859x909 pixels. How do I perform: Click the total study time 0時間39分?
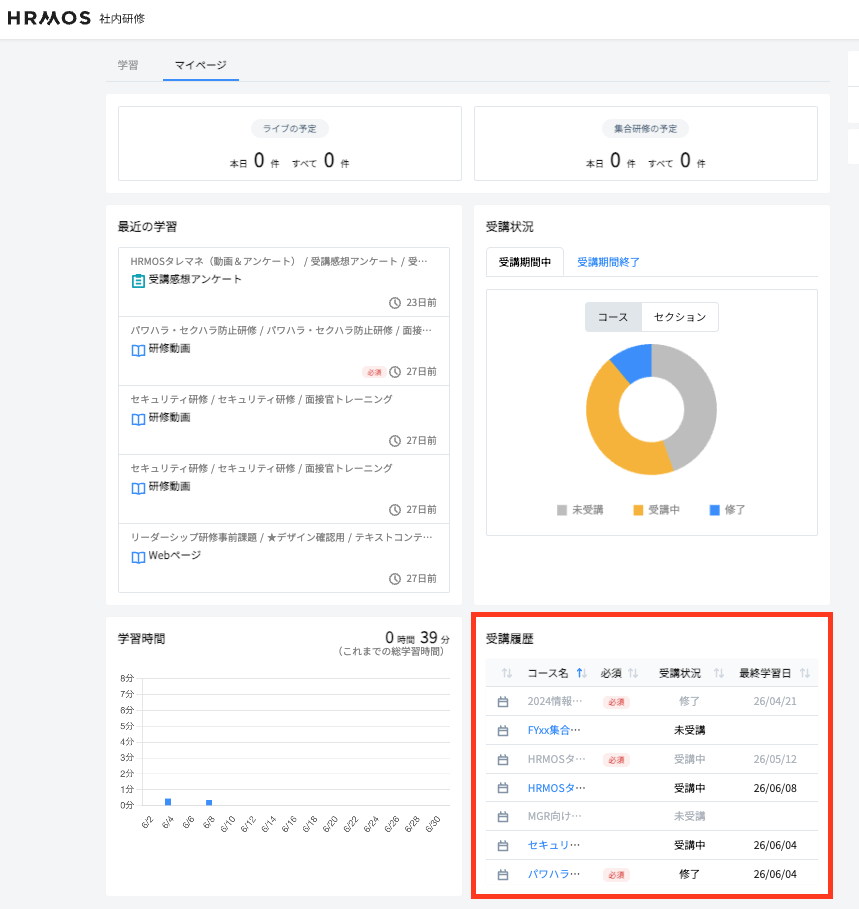pyautogui.click(x=417, y=638)
